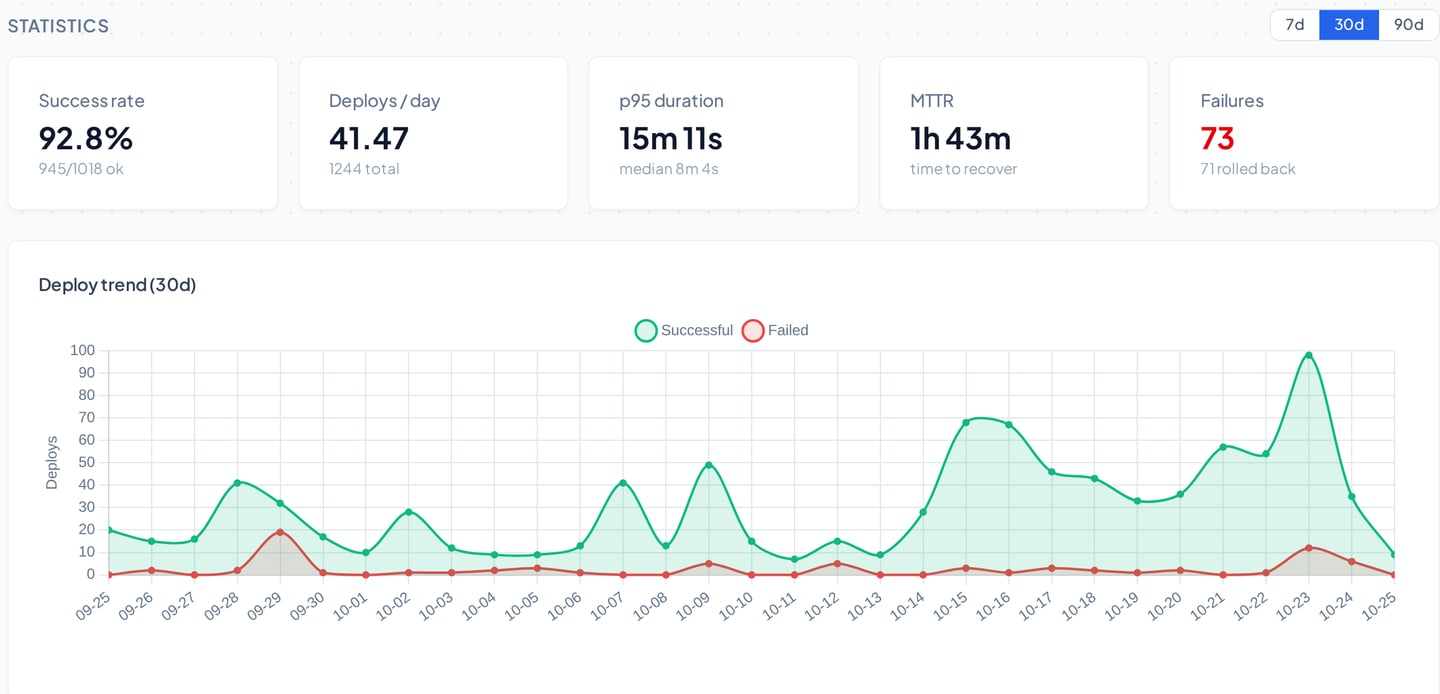Click the "Success rate" card label
This screenshot has width=1440, height=694.
92,101
